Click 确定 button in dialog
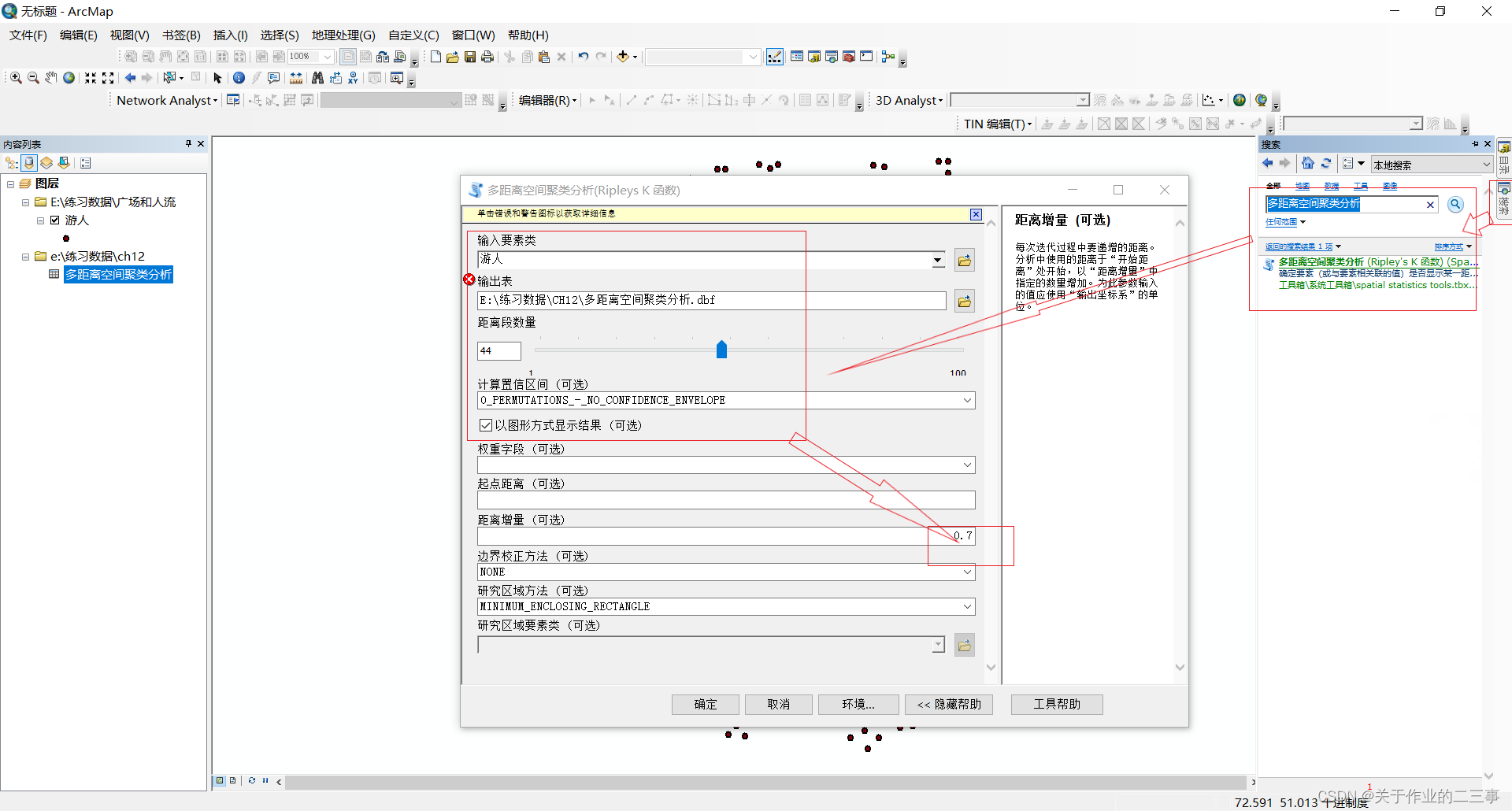This screenshot has height=811, width=1512. point(706,705)
